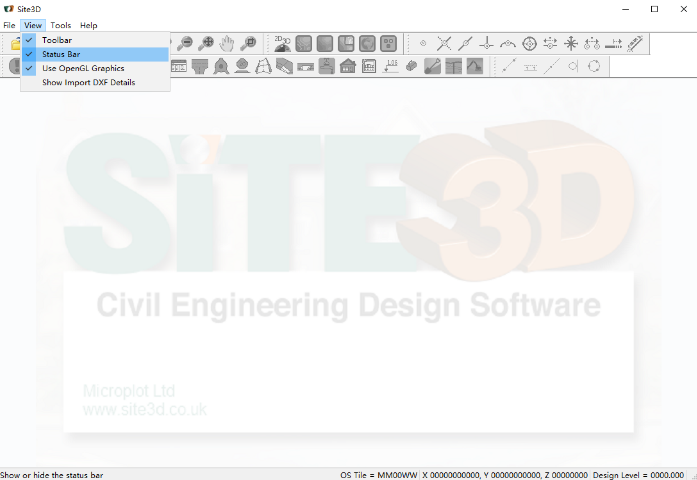
Task: Open the Help menu
Action: click(89, 25)
